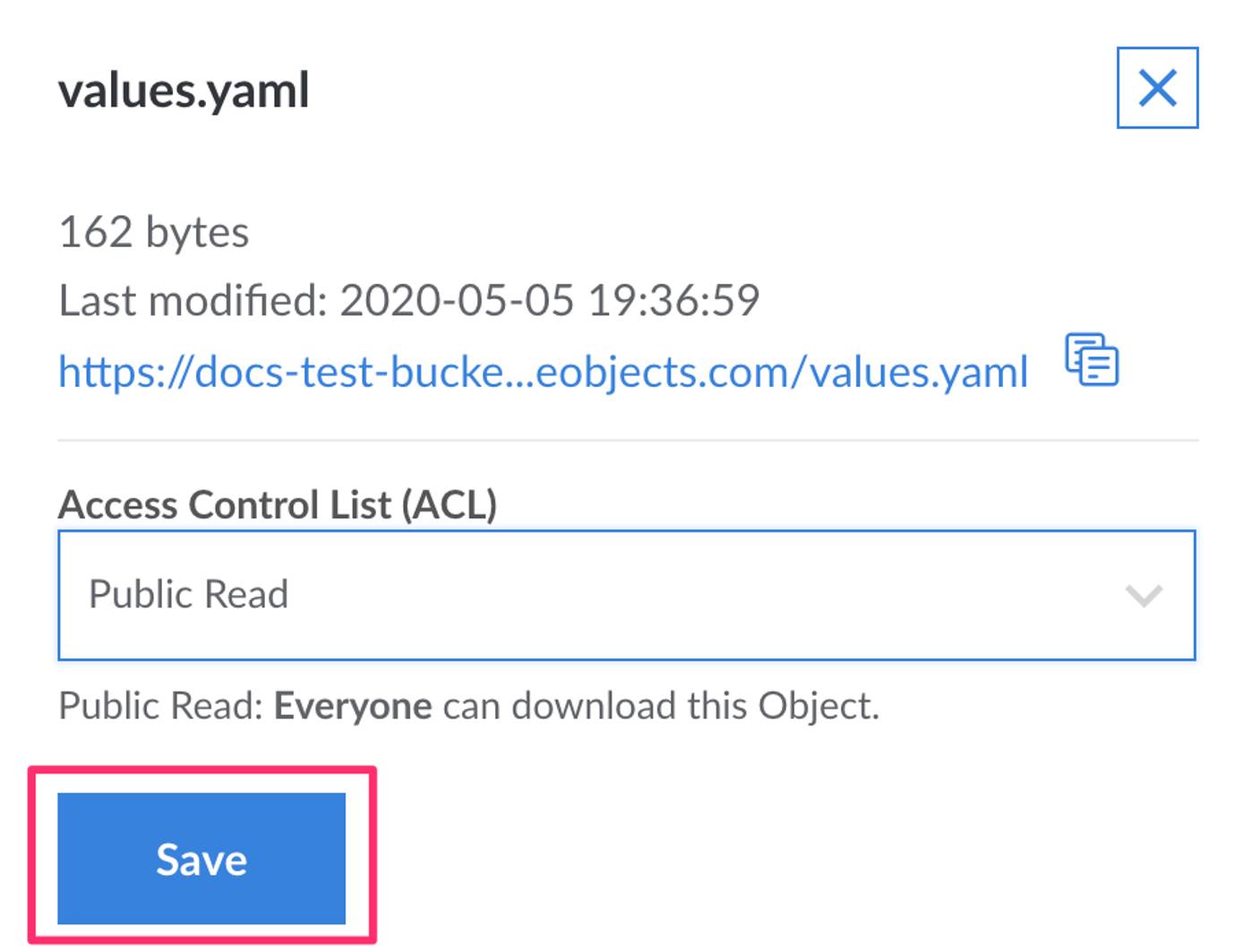Open the ACL combo box to change permissions
The image size is (1243, 952).
pos(627,594)
